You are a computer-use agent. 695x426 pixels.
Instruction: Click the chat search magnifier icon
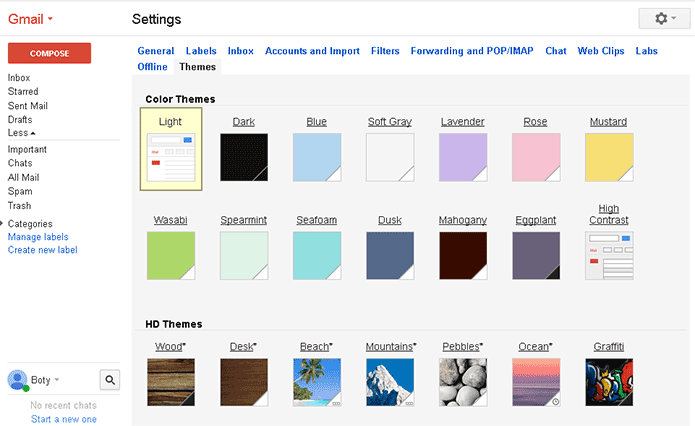110,380
